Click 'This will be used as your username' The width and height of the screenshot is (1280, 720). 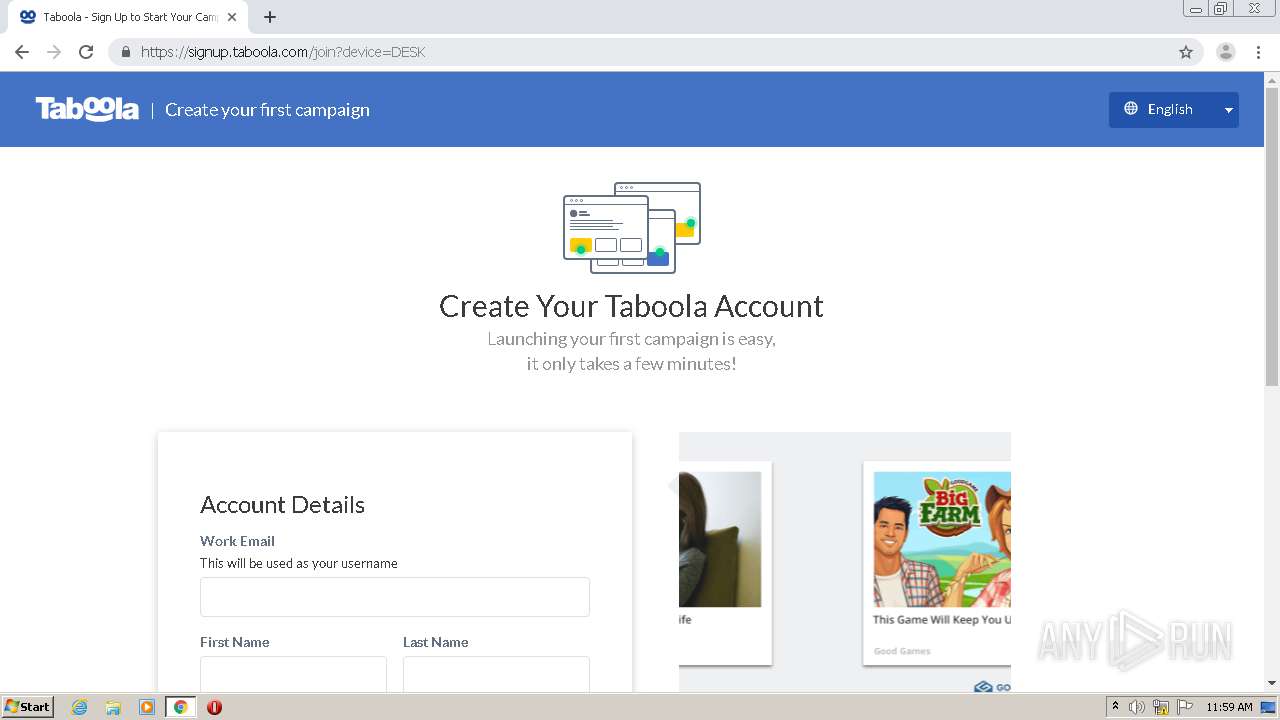point(299,563)
